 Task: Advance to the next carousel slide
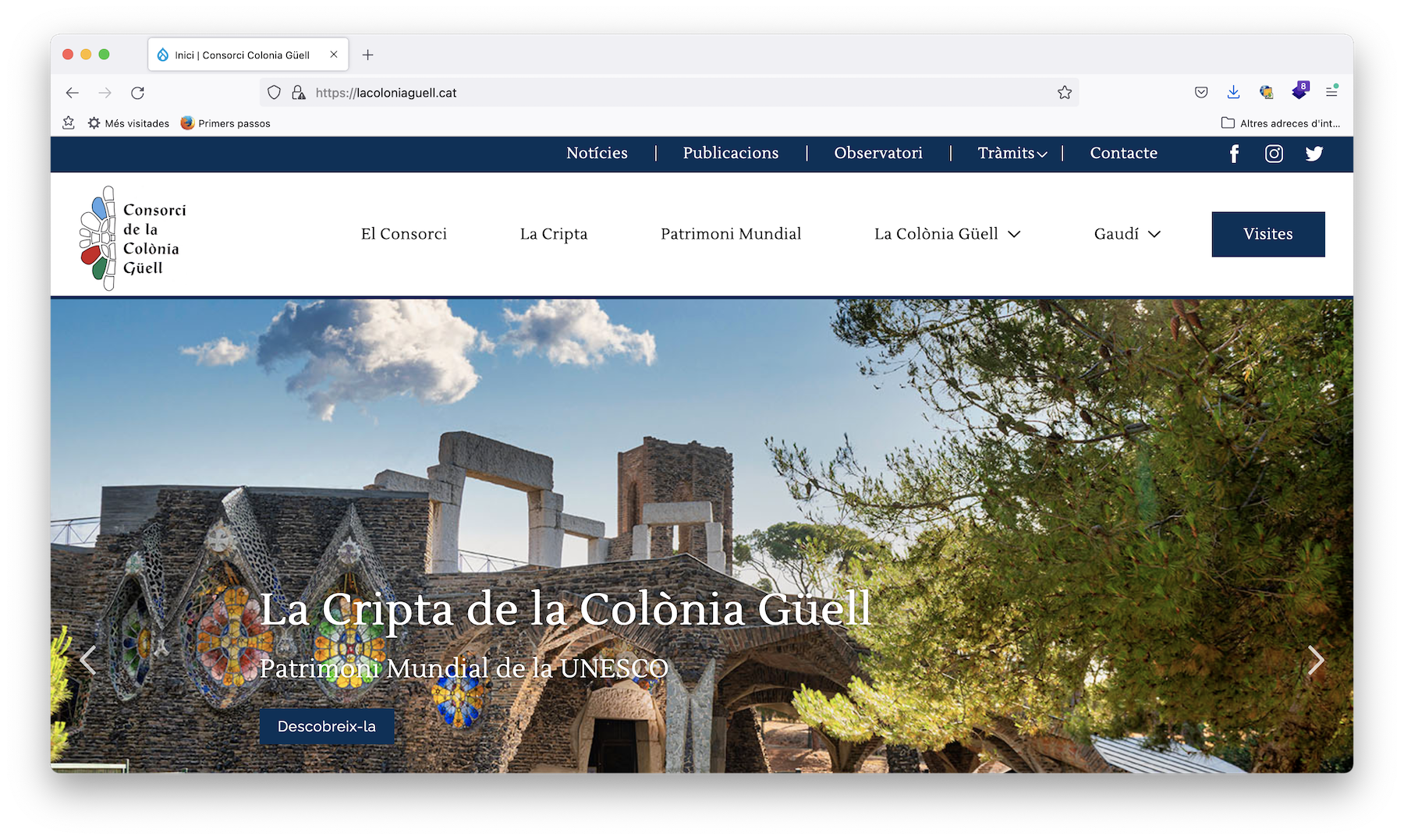point(1316,660)
